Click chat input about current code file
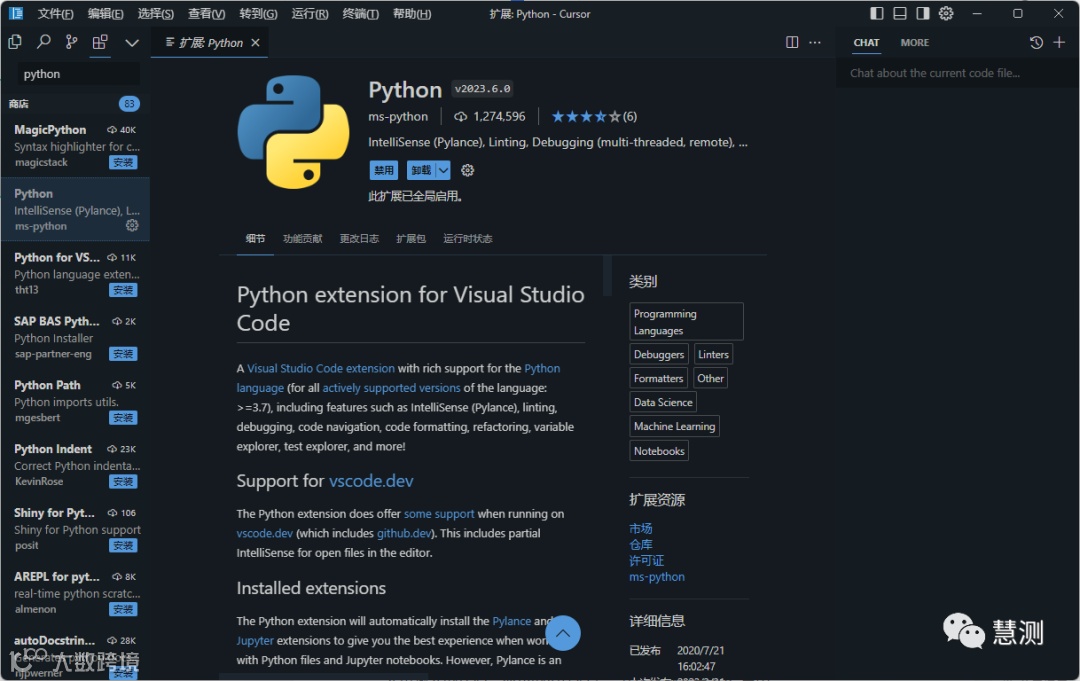The image size is (1080, 681). [957, 73]
